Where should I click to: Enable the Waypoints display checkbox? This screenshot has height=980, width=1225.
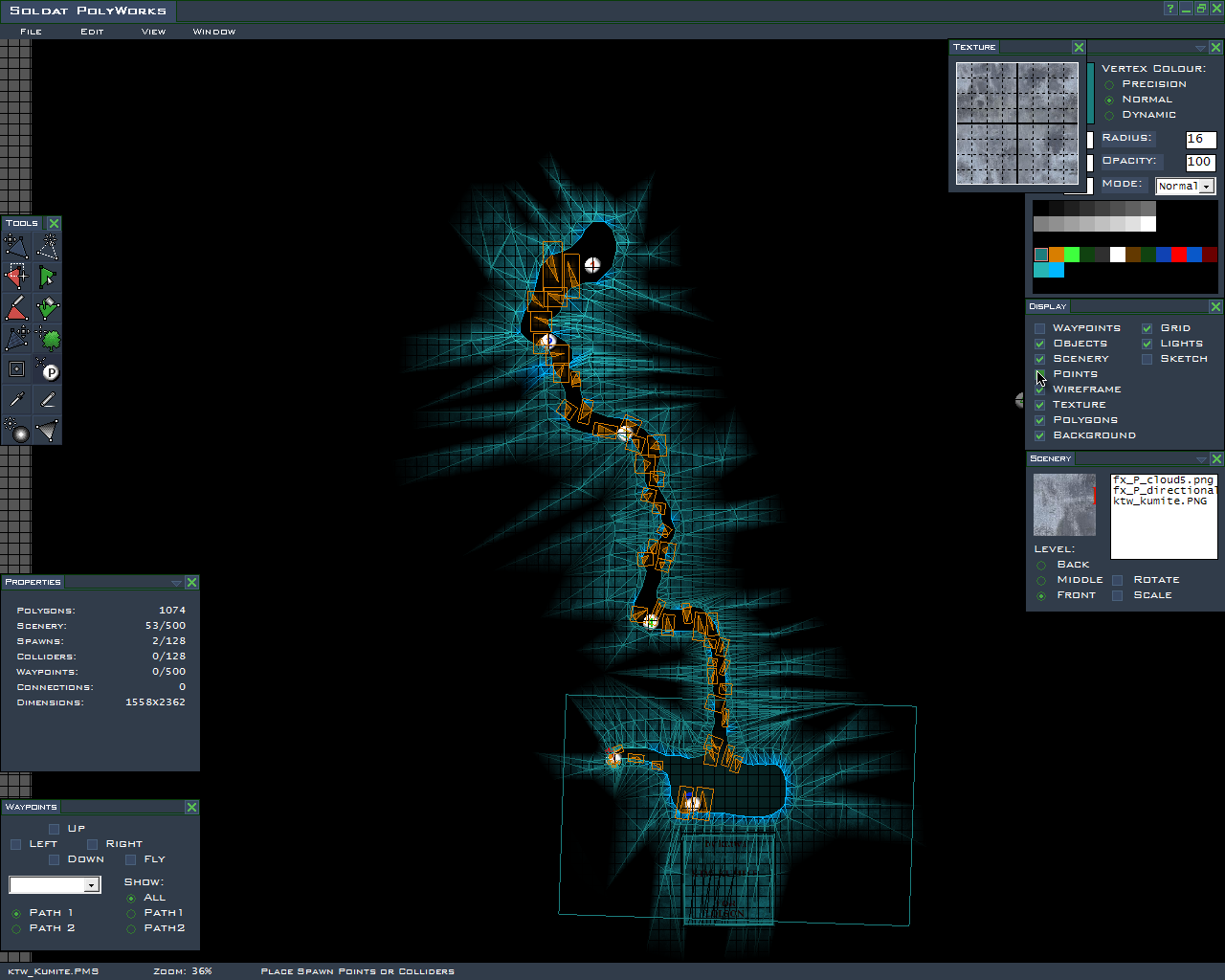point(1040,328)
